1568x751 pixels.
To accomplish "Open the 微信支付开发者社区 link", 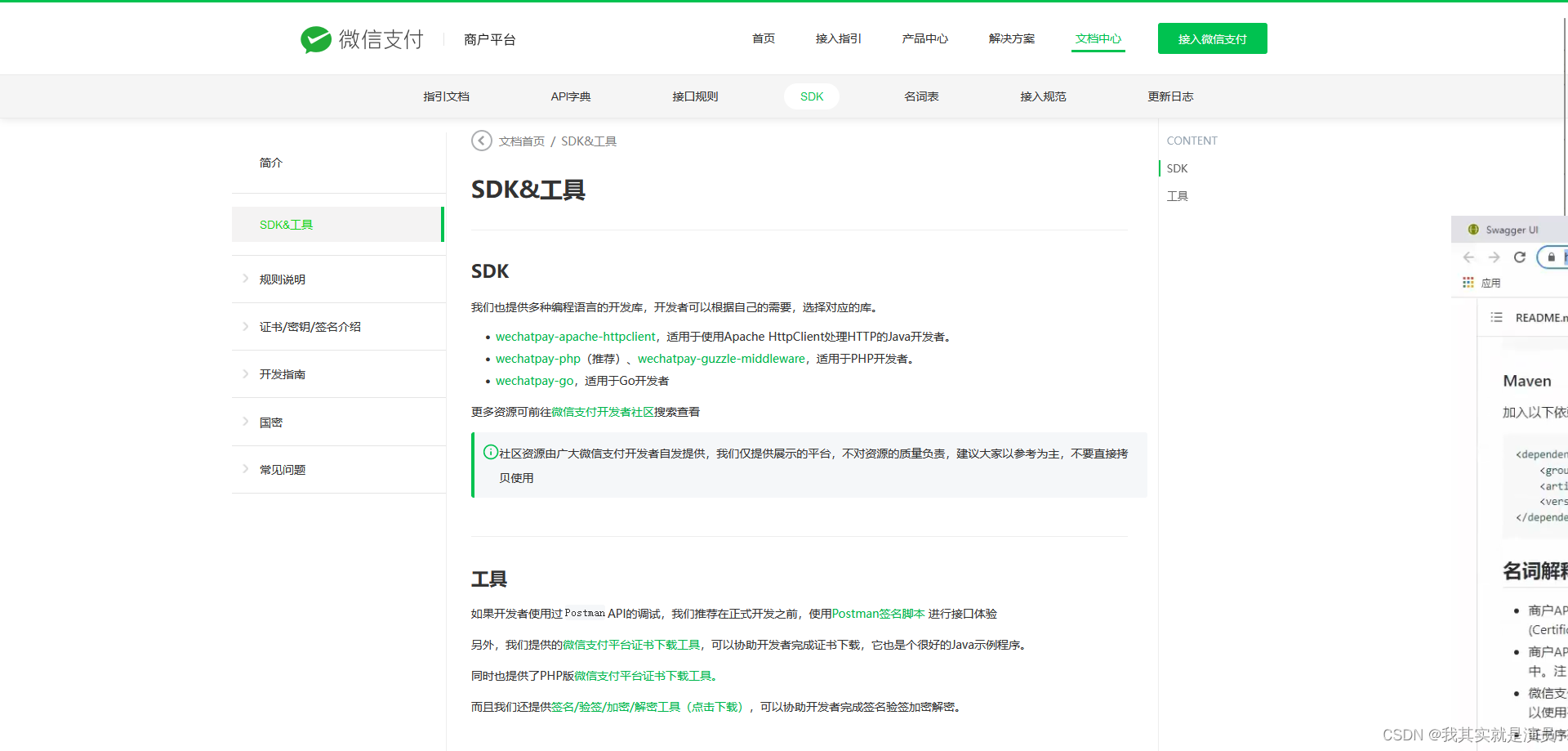I will point(603,412).
